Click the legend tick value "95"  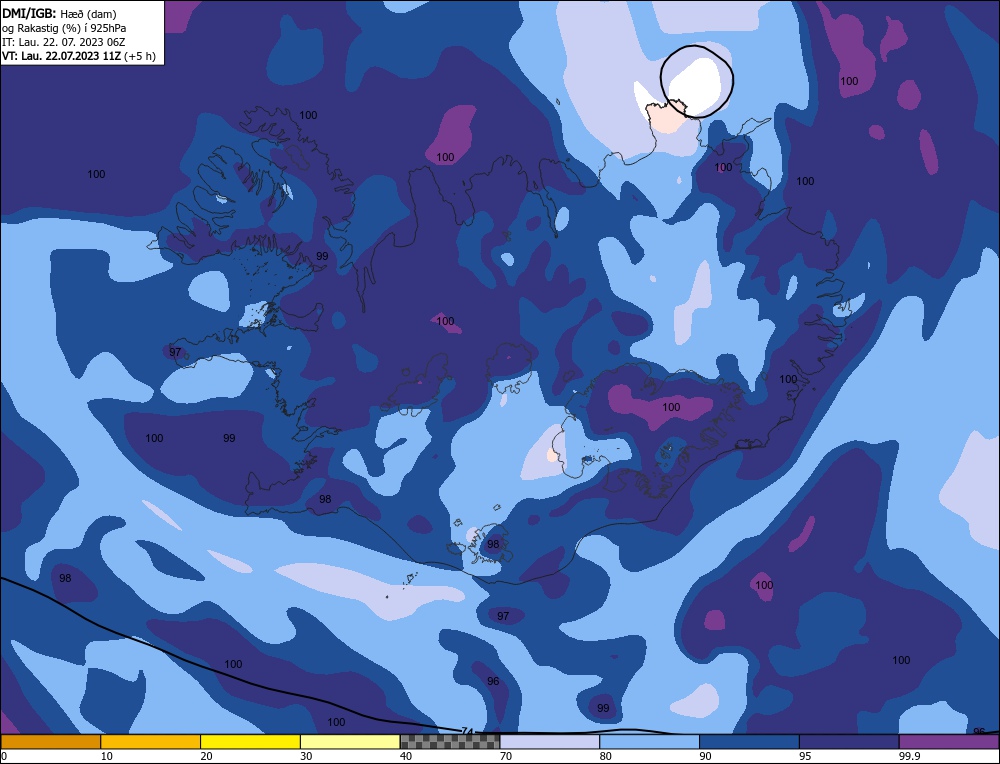click(x=805, y=756)
